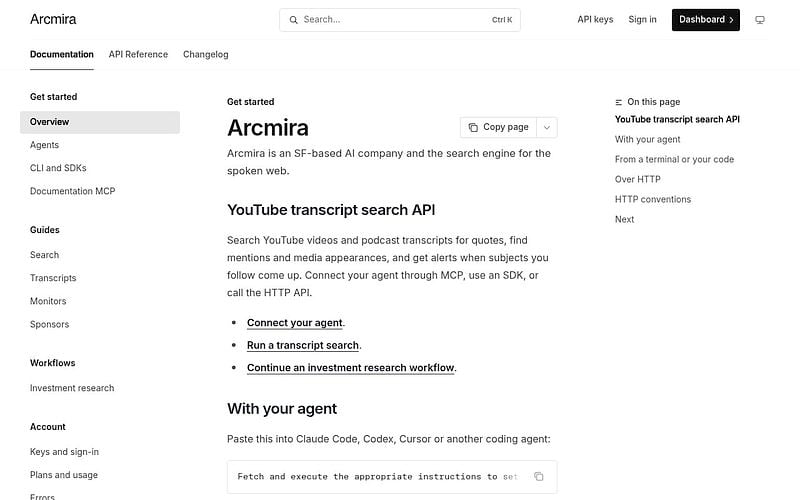800x500 pixels.
Task: Jump to HTTP conventions section
Action: pos(653,199)
